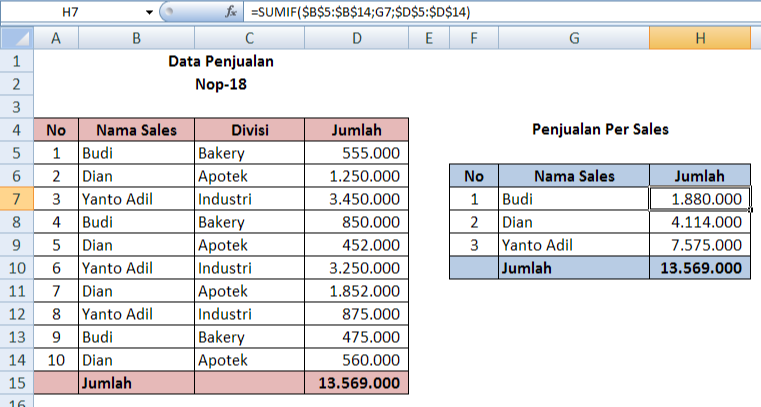Click the Insert Function fx icon

pos(231,12)
